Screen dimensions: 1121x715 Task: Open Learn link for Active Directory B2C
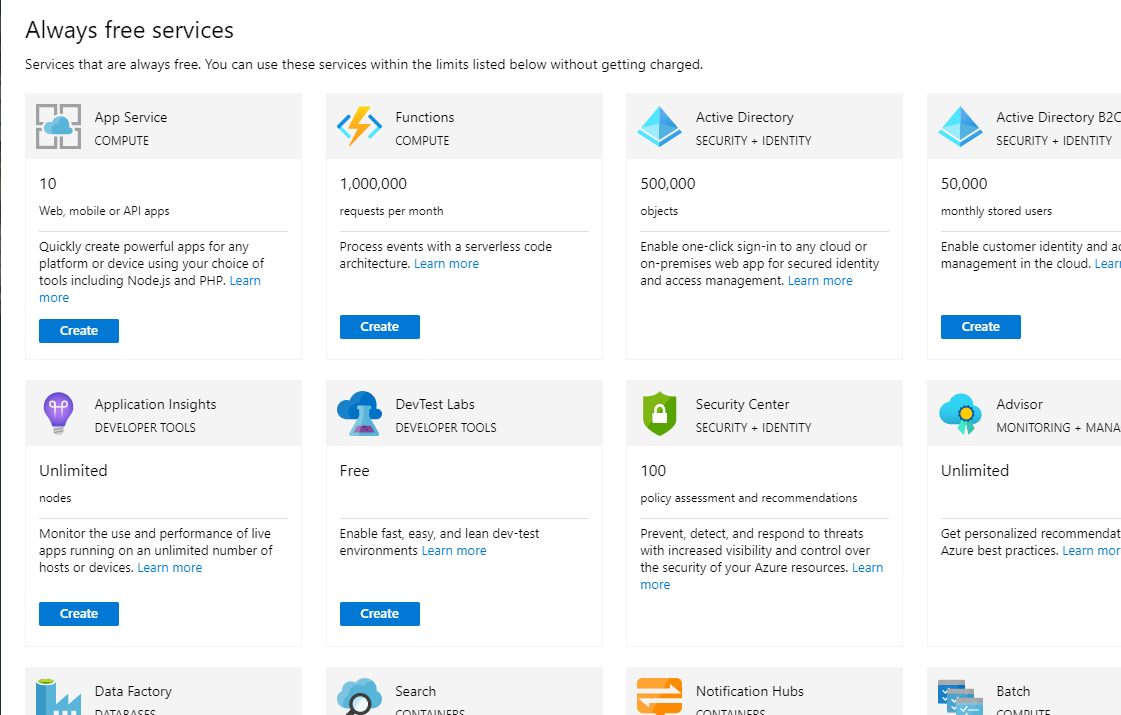coord(1107,264)
